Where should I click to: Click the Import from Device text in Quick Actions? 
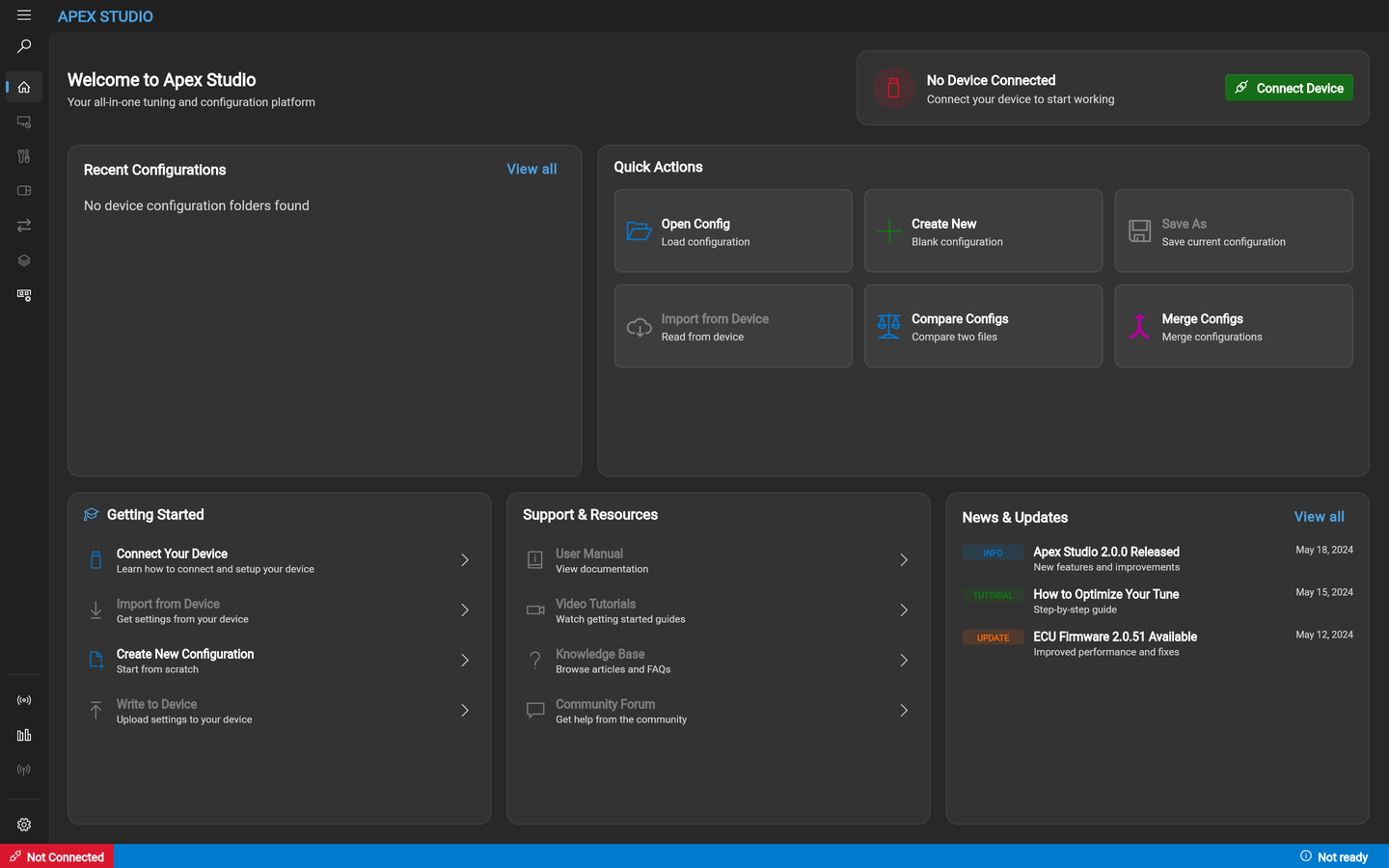[715, 319]
